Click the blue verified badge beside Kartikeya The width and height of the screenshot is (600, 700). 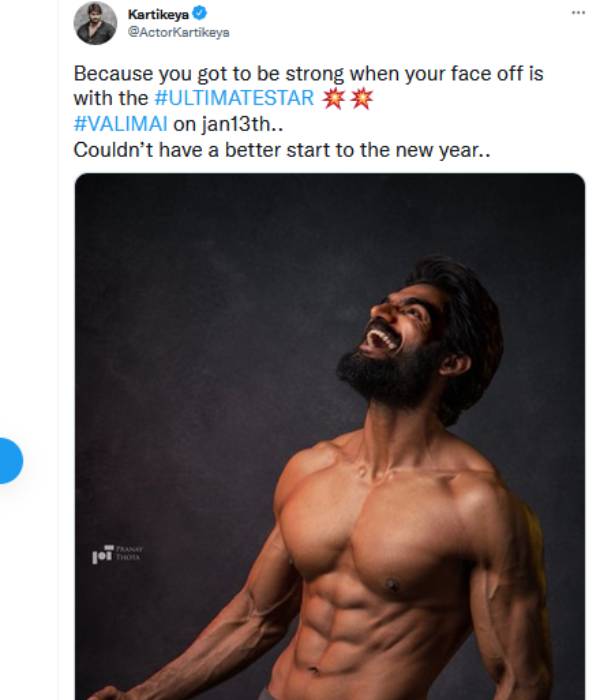[x=200, y=14]
